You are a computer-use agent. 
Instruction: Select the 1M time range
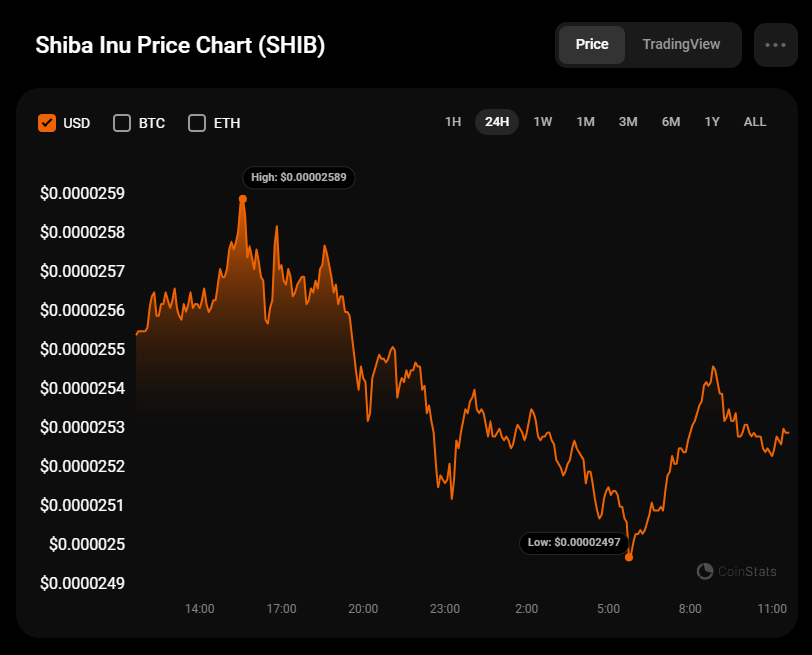(x=586, y=122)
